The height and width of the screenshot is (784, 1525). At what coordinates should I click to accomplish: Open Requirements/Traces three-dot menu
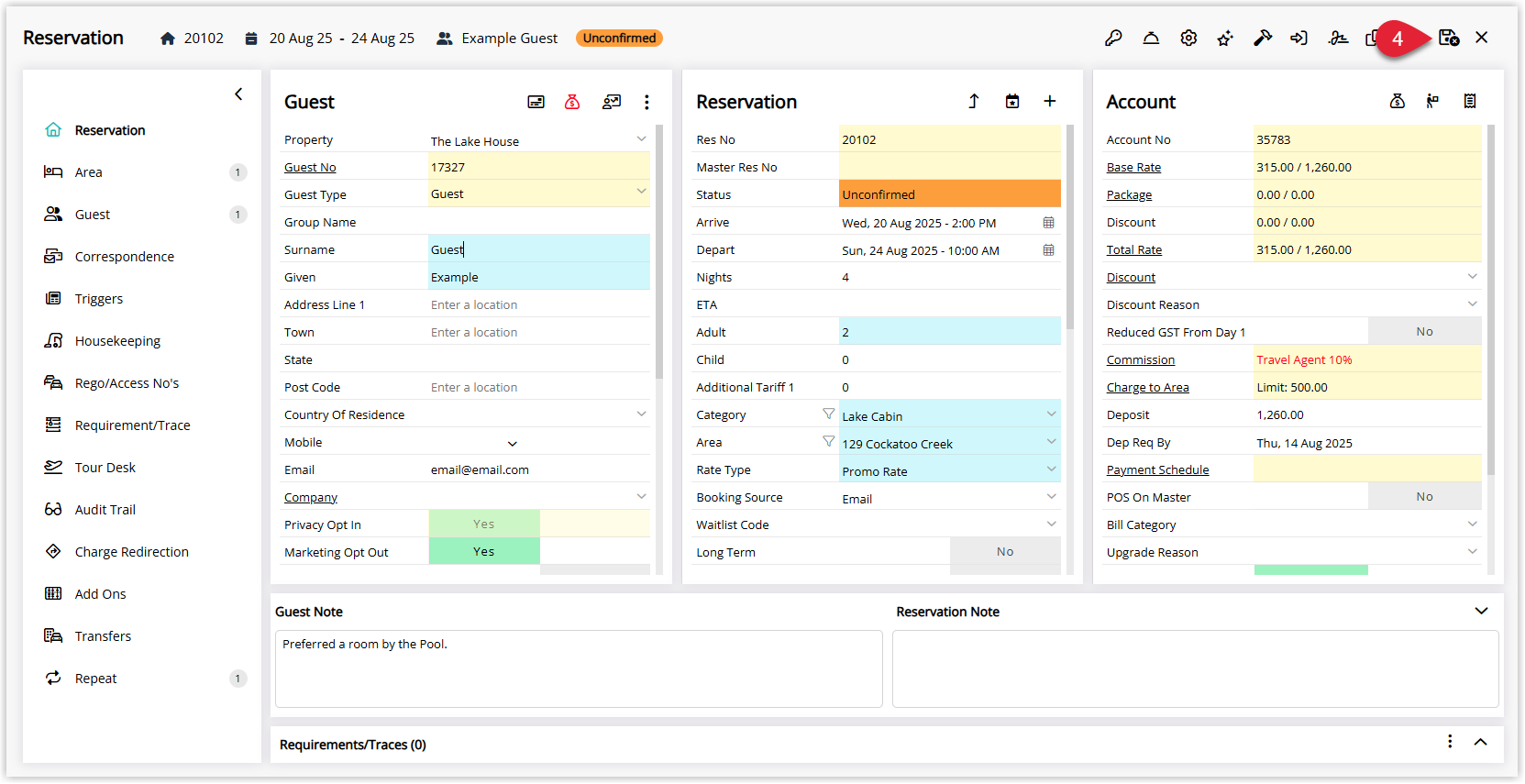point(1450,741)
